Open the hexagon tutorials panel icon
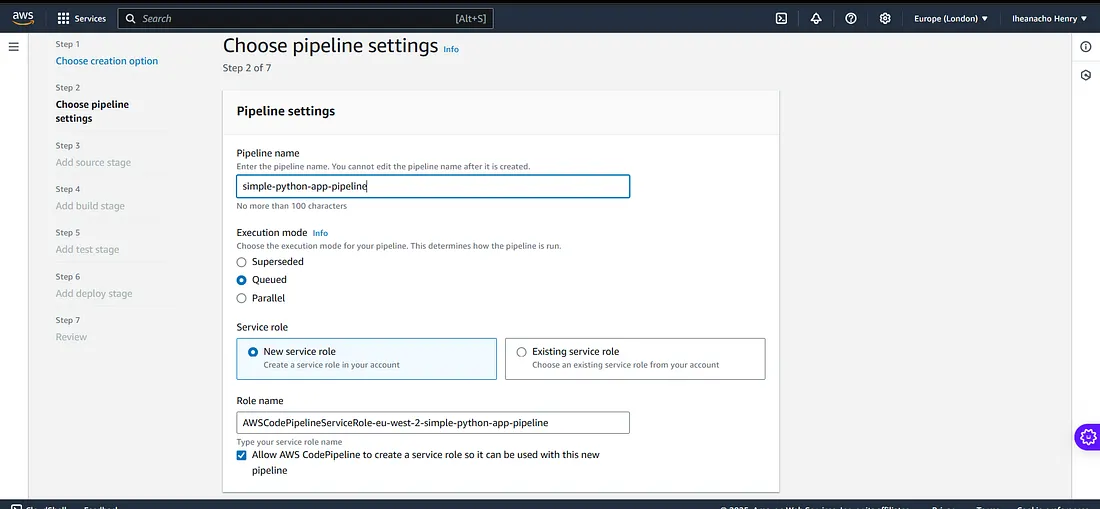Image resolution: width=1100 pixels, height=509 pixels. pos(1086,75)
